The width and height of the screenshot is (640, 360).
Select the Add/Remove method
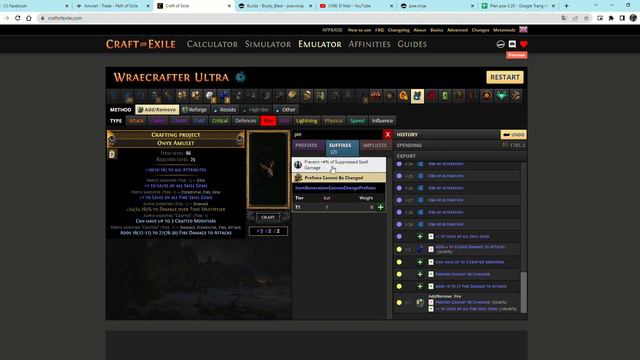[157, 109]
